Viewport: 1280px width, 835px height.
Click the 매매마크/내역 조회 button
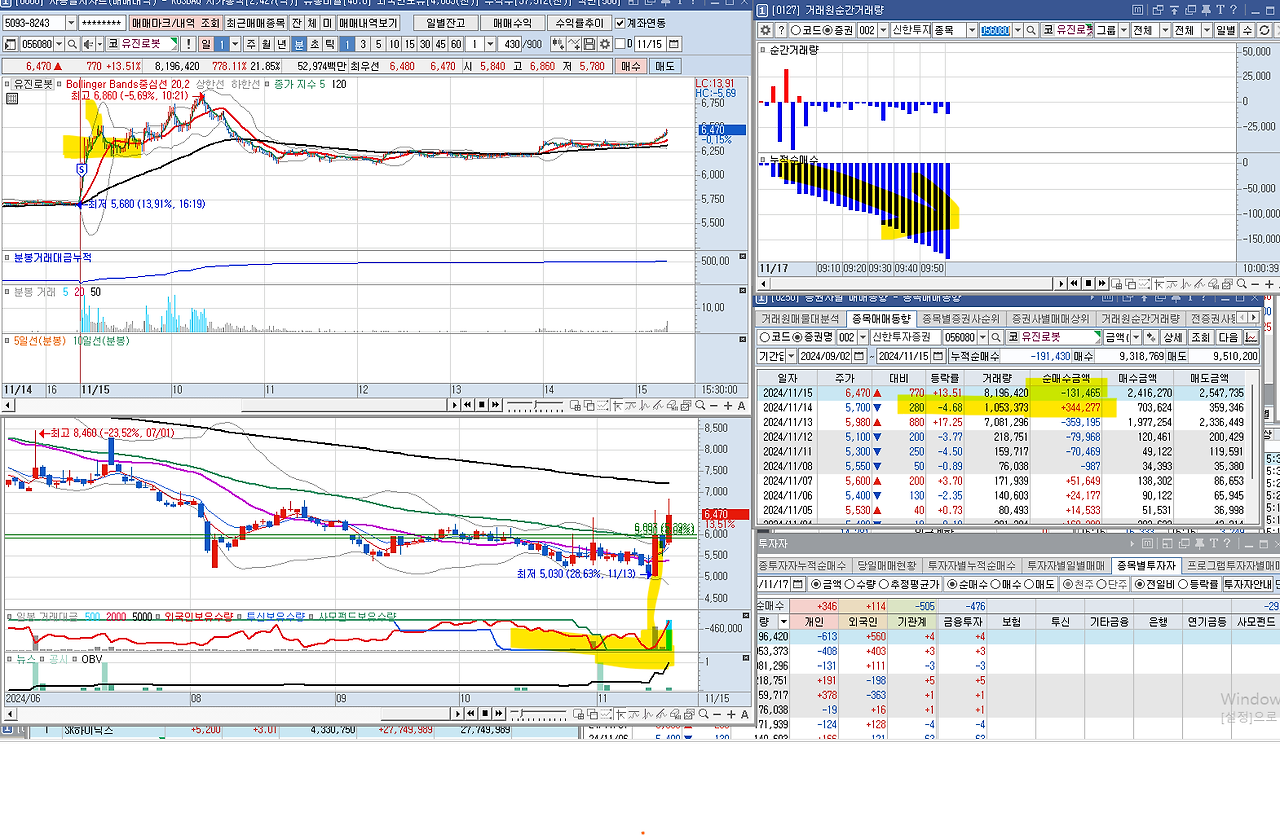click(176, 22)
